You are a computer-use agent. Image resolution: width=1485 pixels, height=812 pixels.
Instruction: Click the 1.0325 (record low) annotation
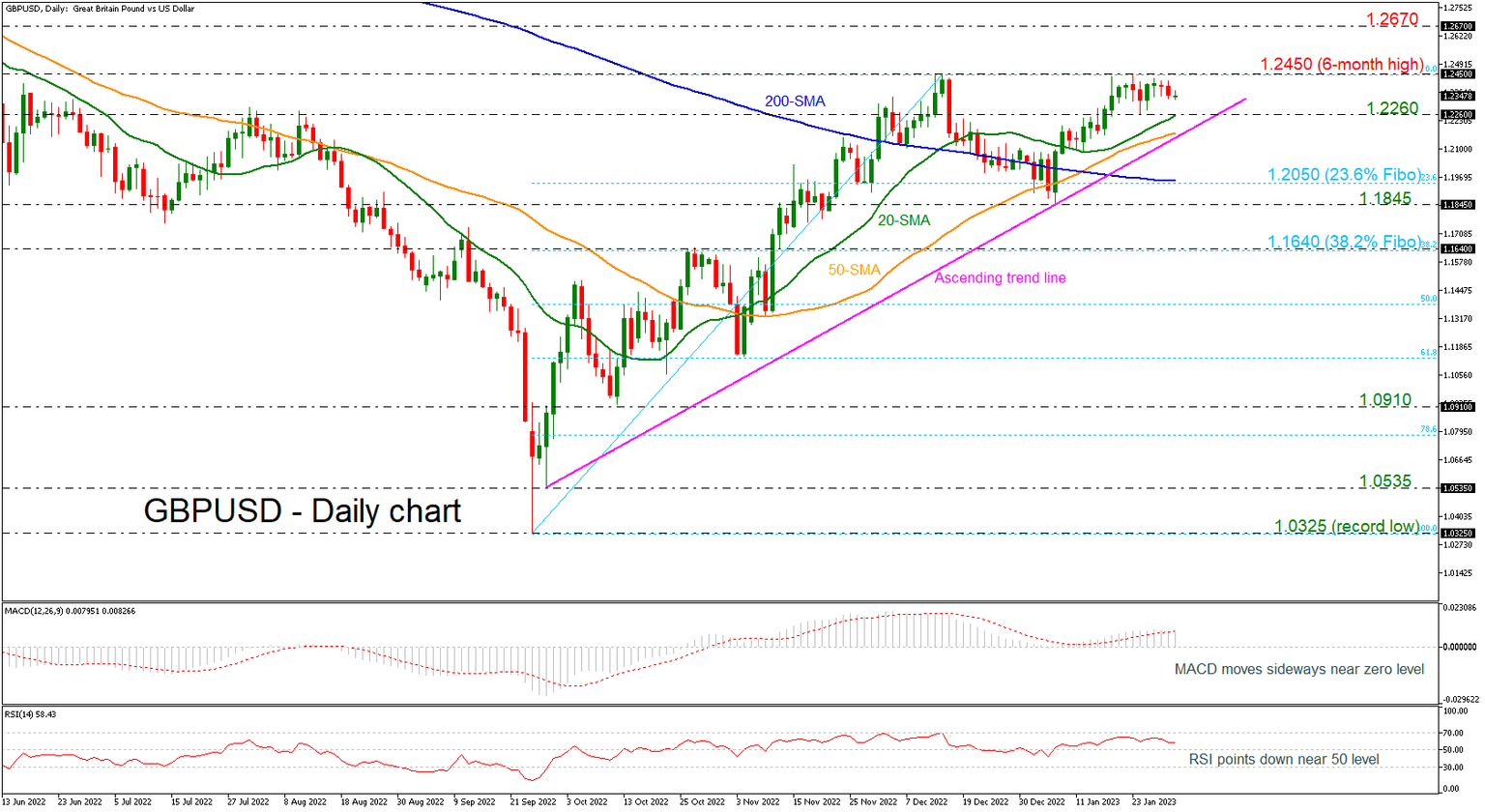(x=1347, y=526)
